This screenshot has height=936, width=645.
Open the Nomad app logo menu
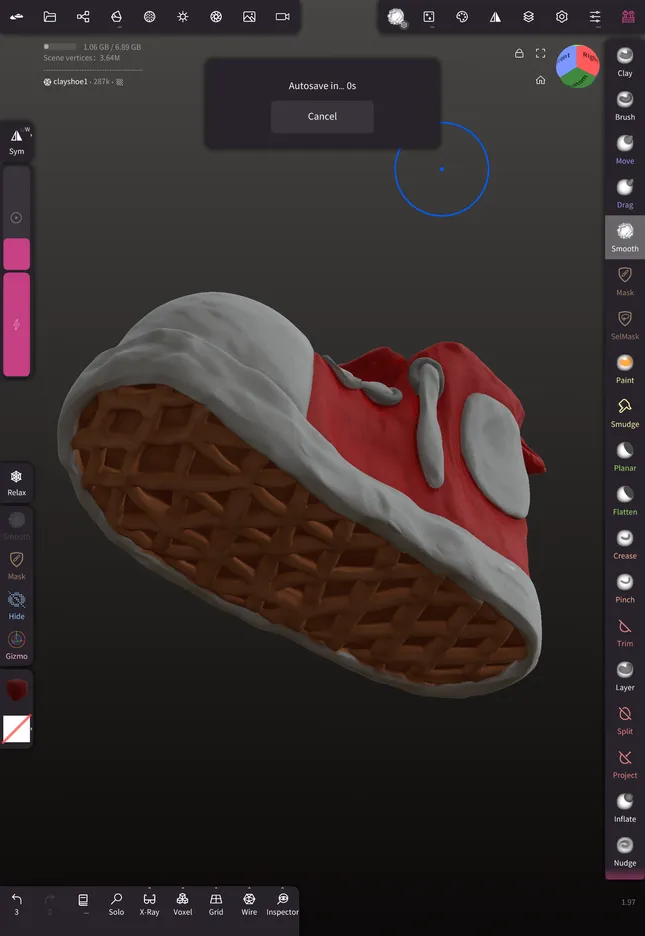click(x=17, y=17)
